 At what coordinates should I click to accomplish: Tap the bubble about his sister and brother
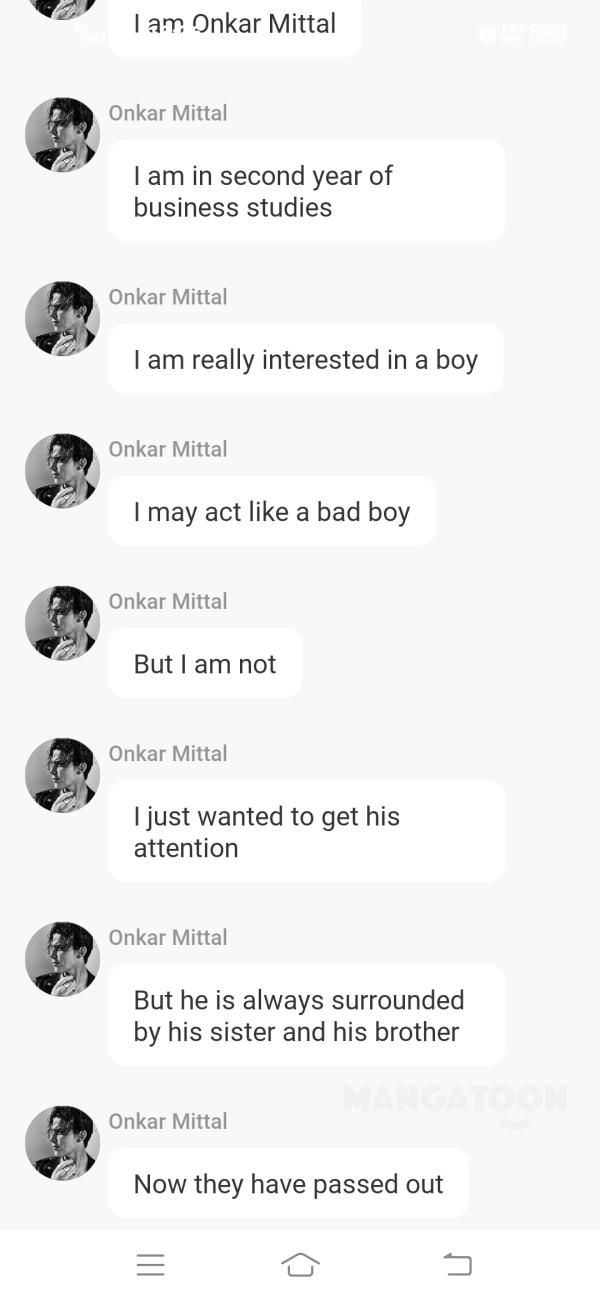(306, 1014)
